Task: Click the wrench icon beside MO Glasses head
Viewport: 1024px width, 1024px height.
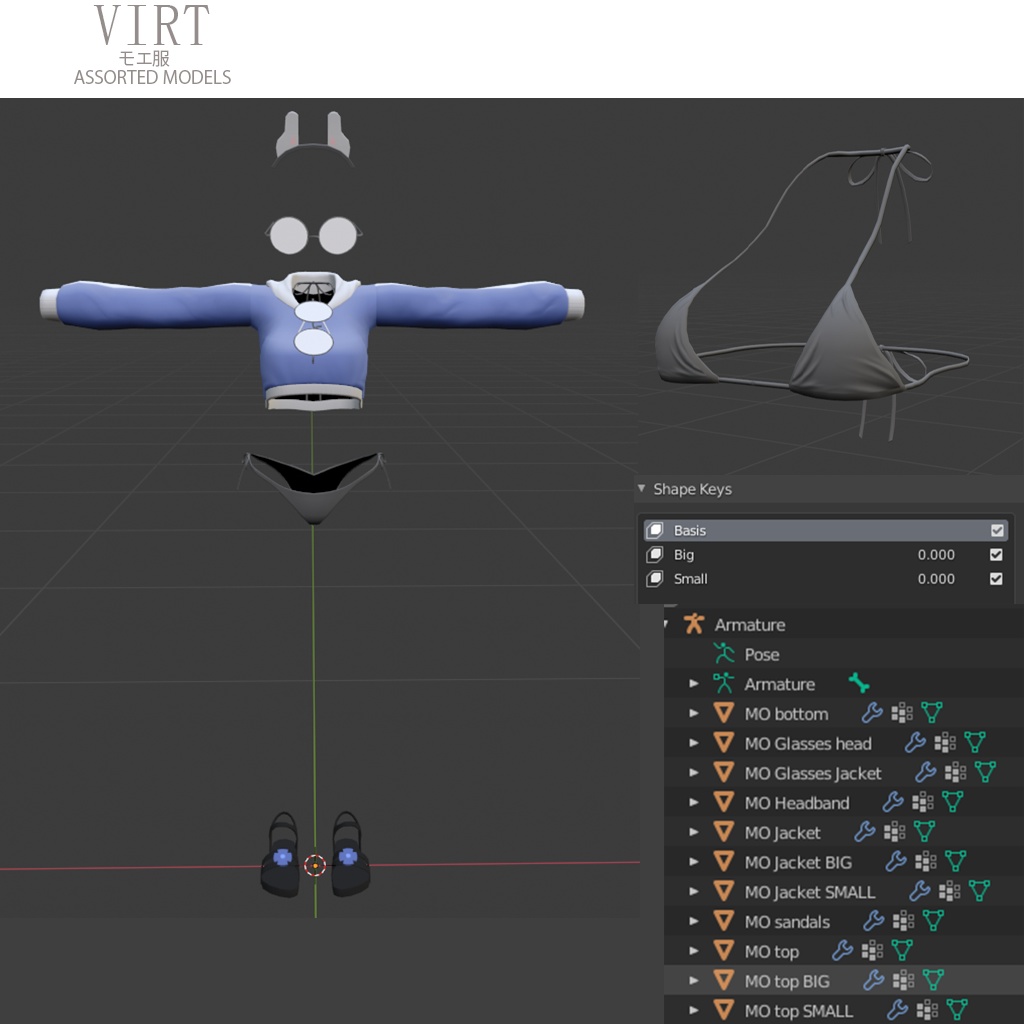Action: click(915, 743)
